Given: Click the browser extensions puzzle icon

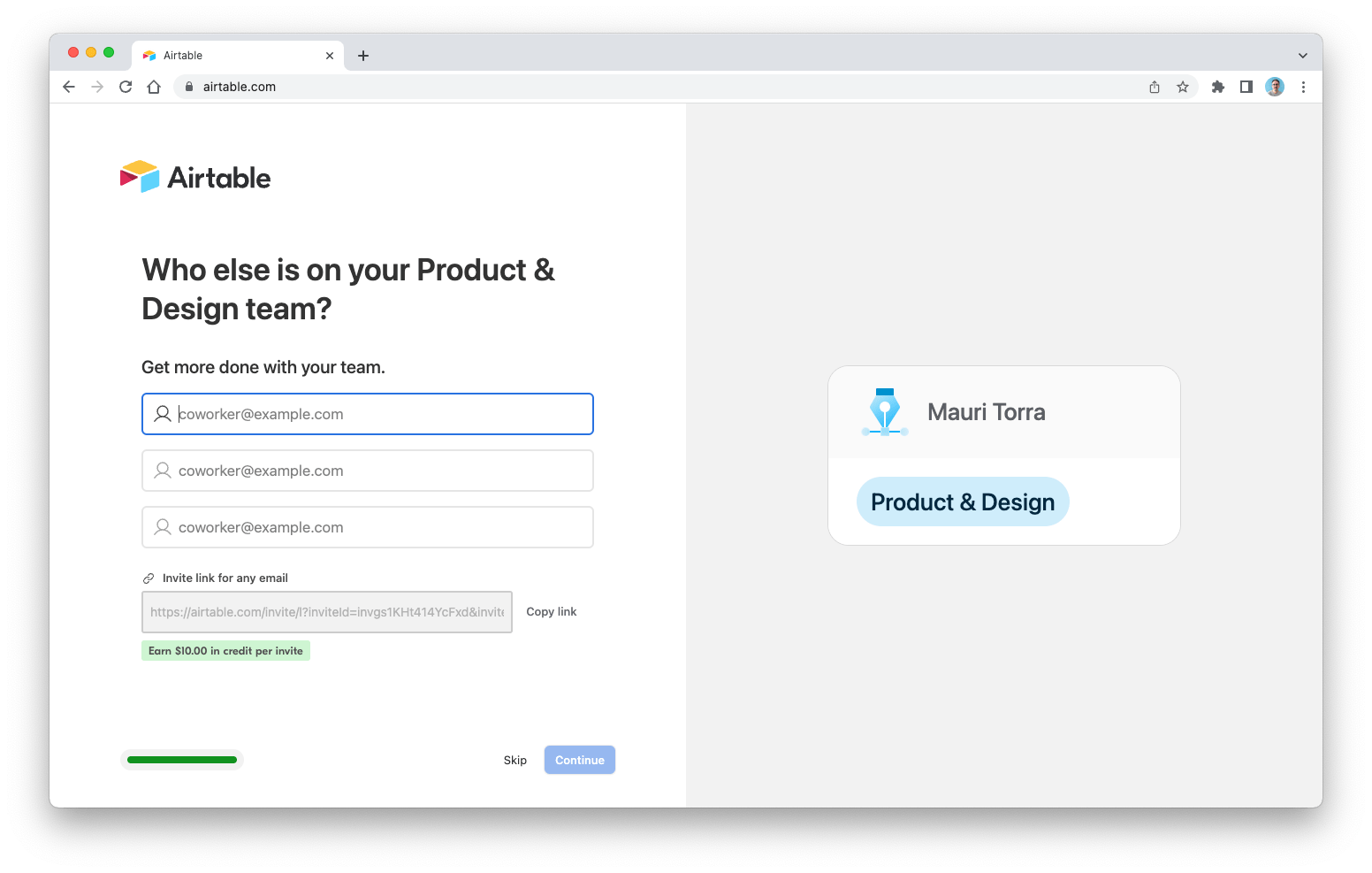Looking at the screenshot, I should tap(1218, 87).
